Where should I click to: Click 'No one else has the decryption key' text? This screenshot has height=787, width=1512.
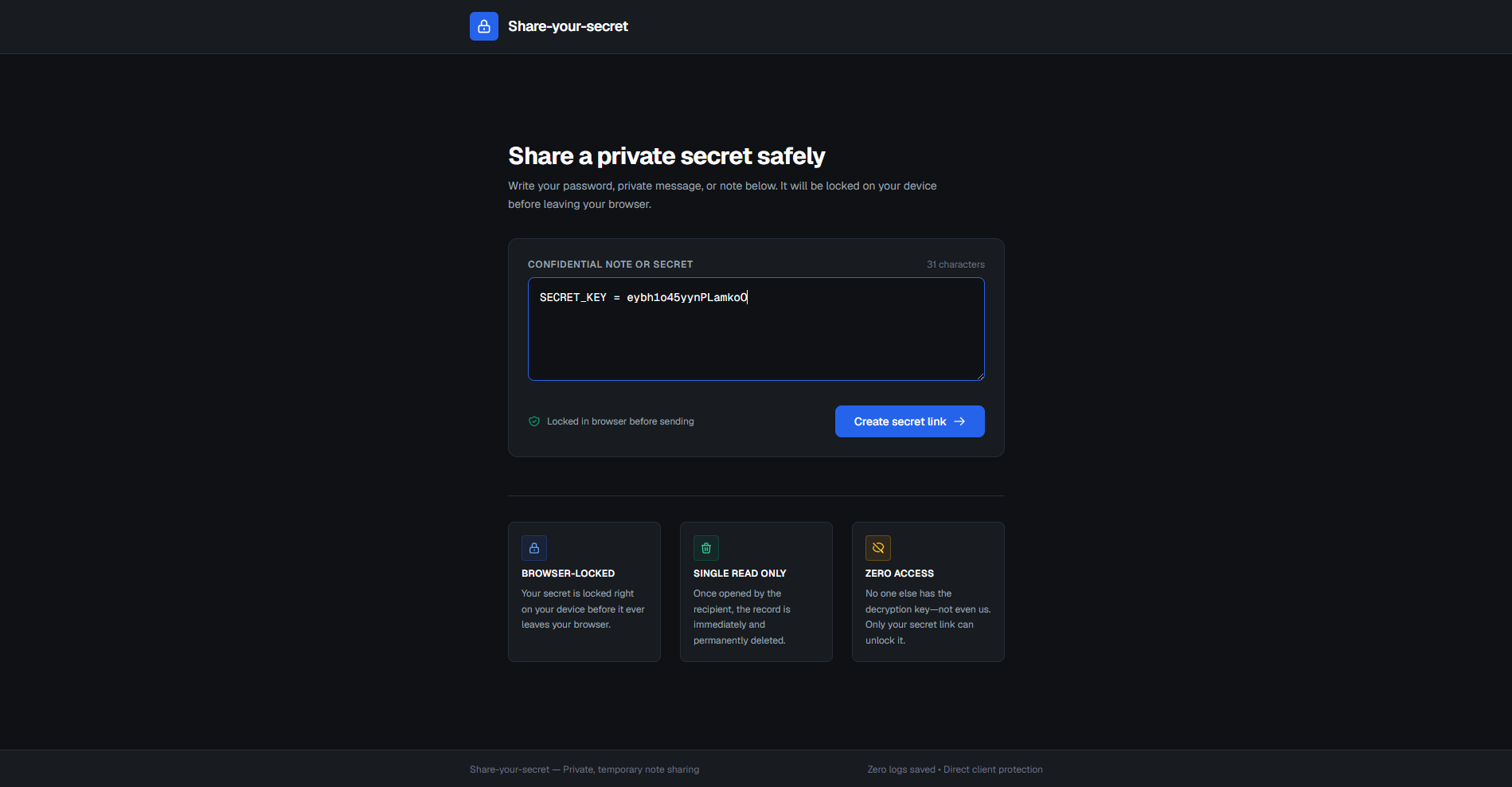click(x=928, y=617)
